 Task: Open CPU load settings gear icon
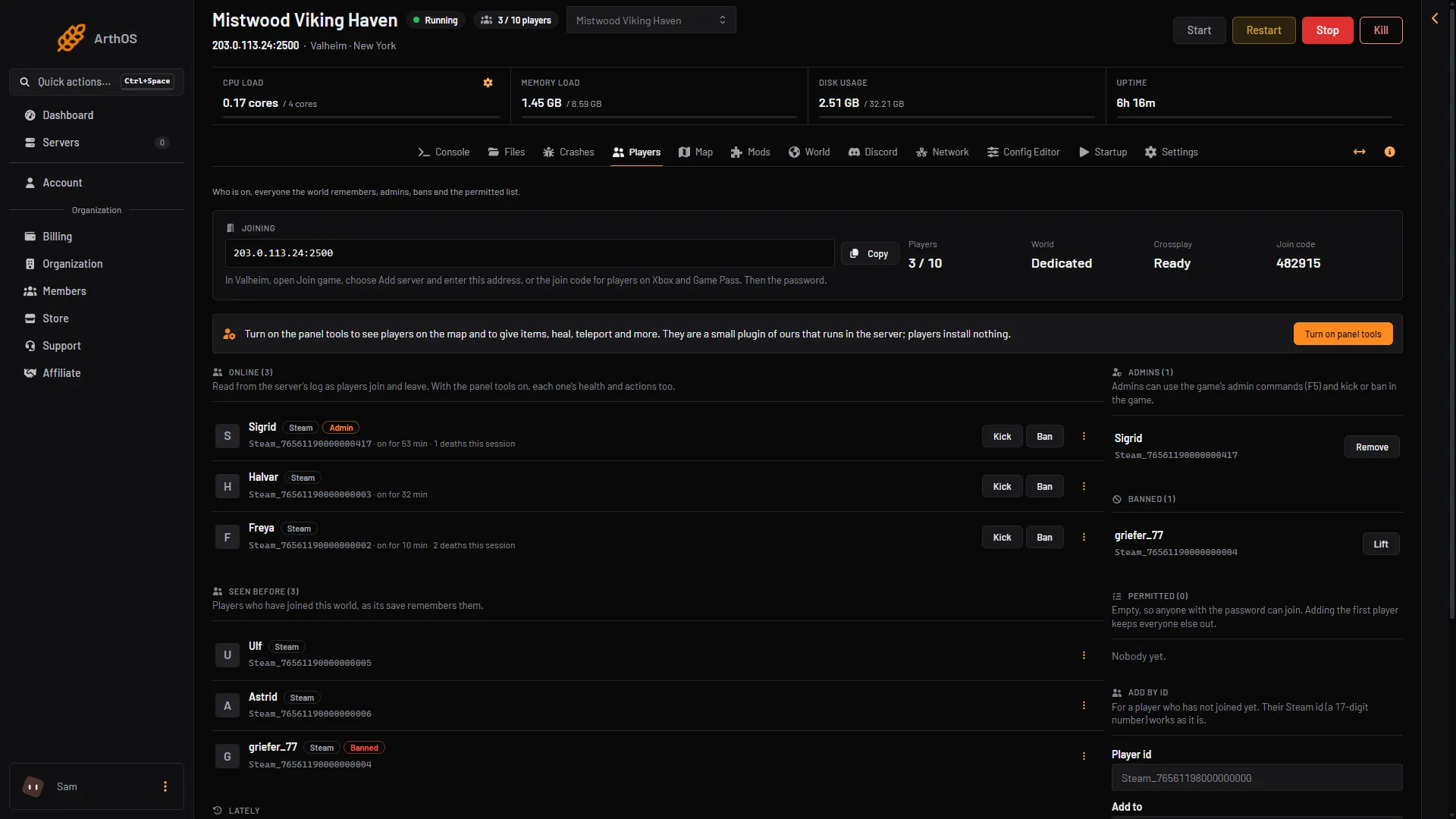488,83
